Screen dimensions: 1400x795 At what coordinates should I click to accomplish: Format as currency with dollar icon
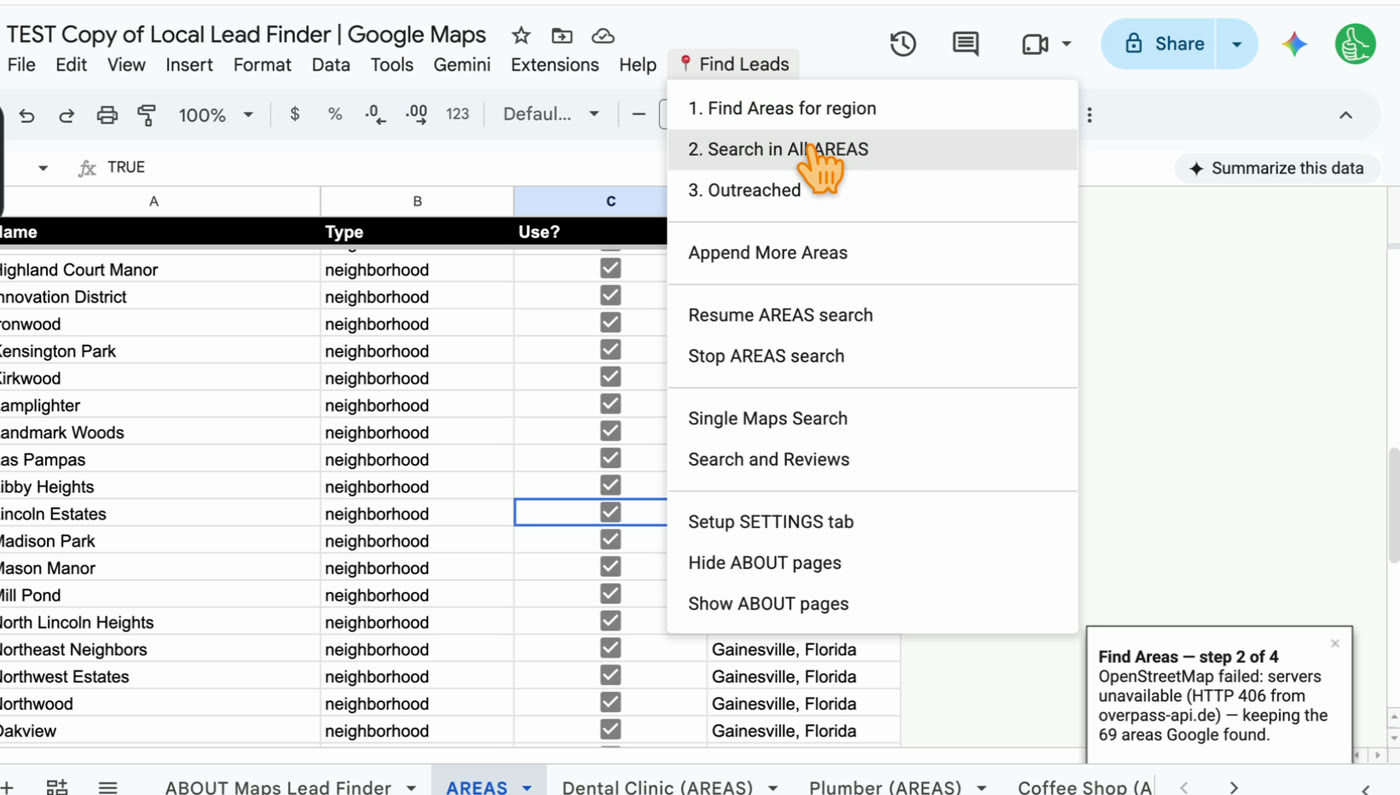[x=294, y=114]
